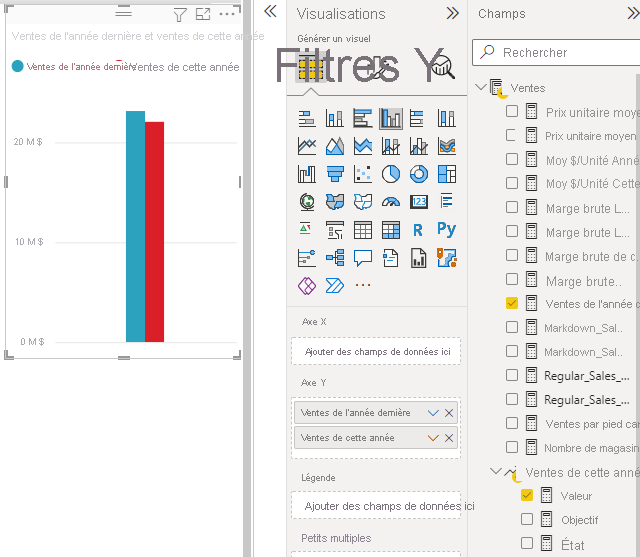
Task: Switch to the analytics magnifier tab
Action: click(442, 67)
